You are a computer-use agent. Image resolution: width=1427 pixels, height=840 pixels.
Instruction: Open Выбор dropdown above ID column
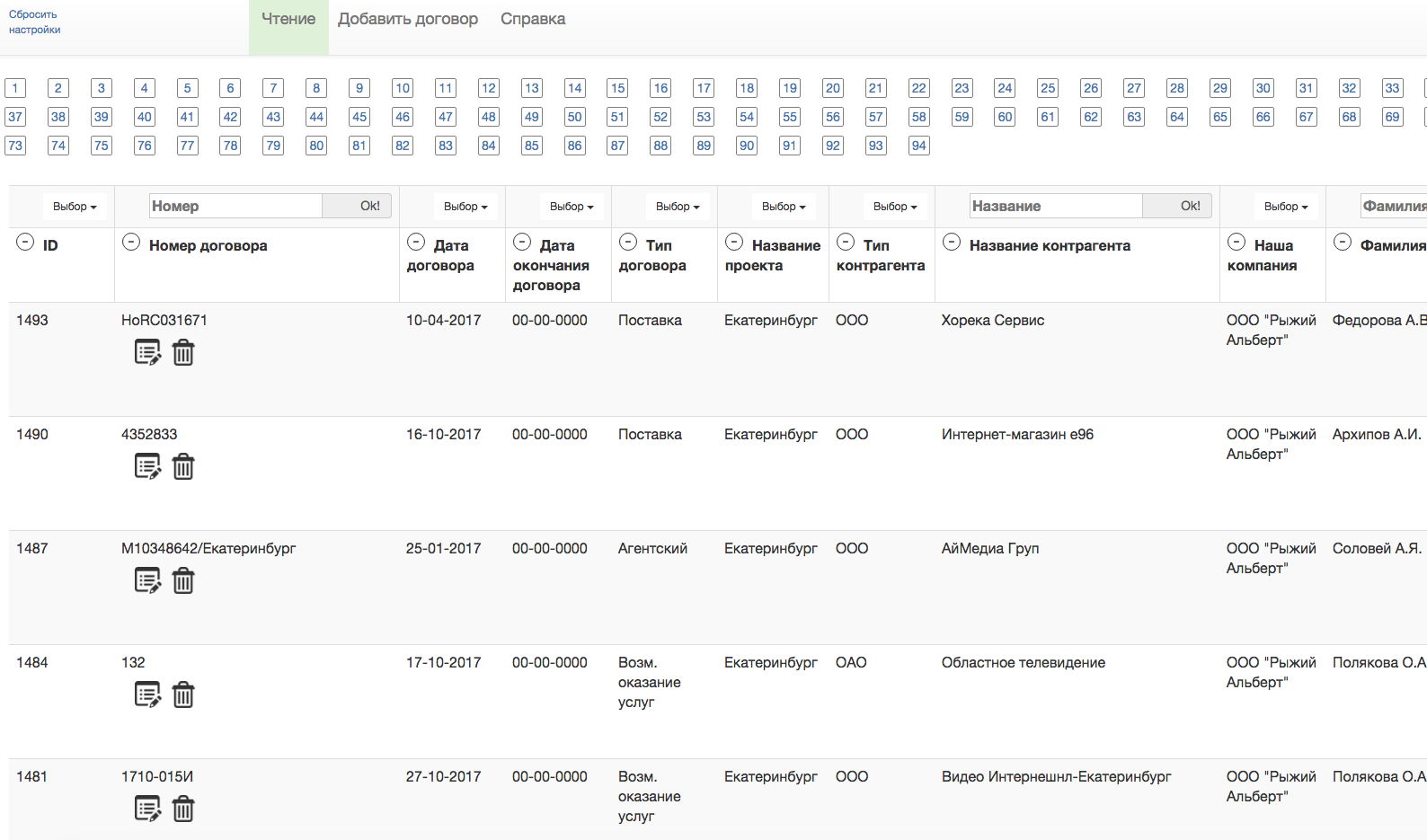[x=75, y=207]
